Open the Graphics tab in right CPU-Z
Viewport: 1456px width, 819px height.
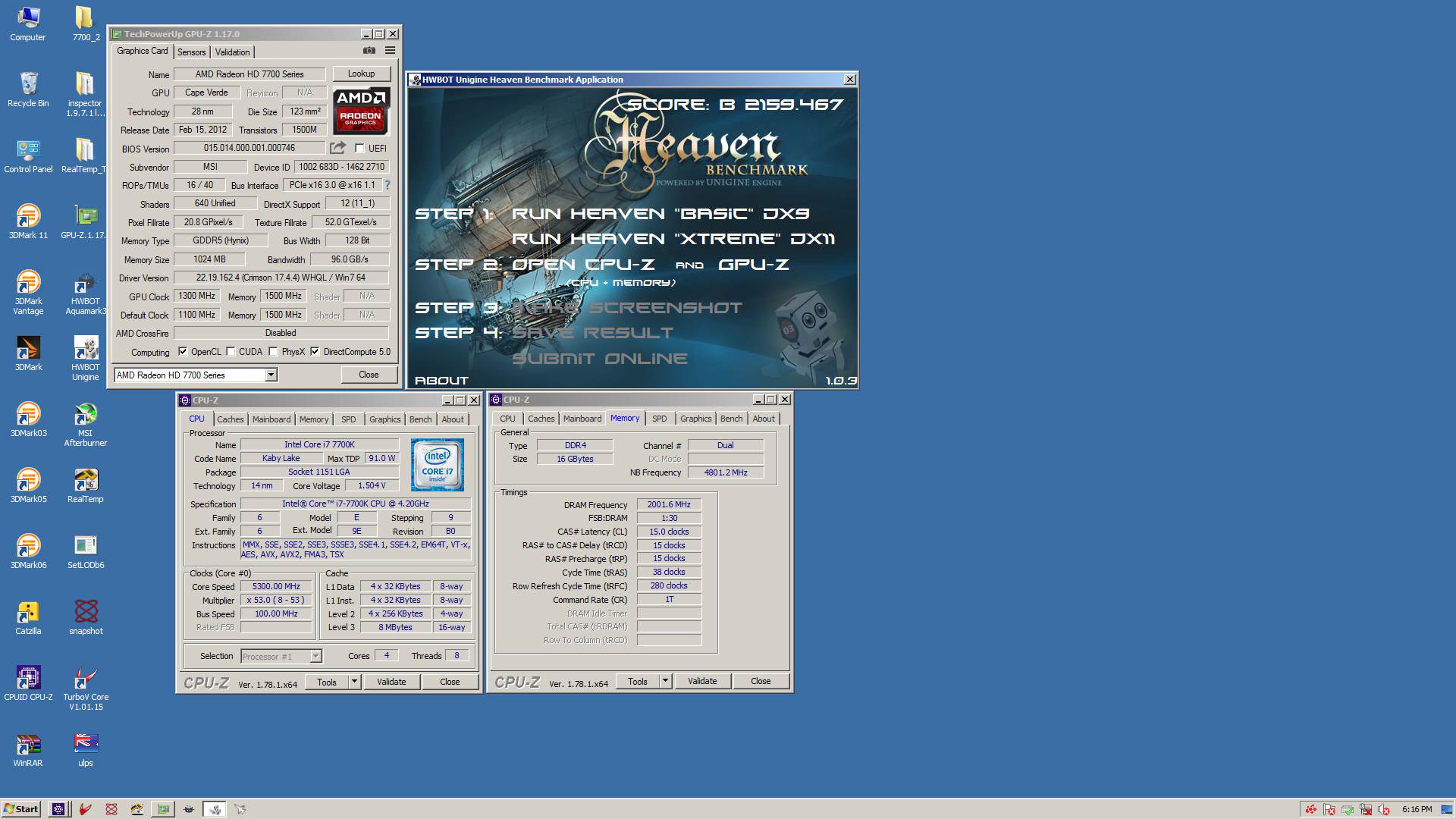(695, 419)
